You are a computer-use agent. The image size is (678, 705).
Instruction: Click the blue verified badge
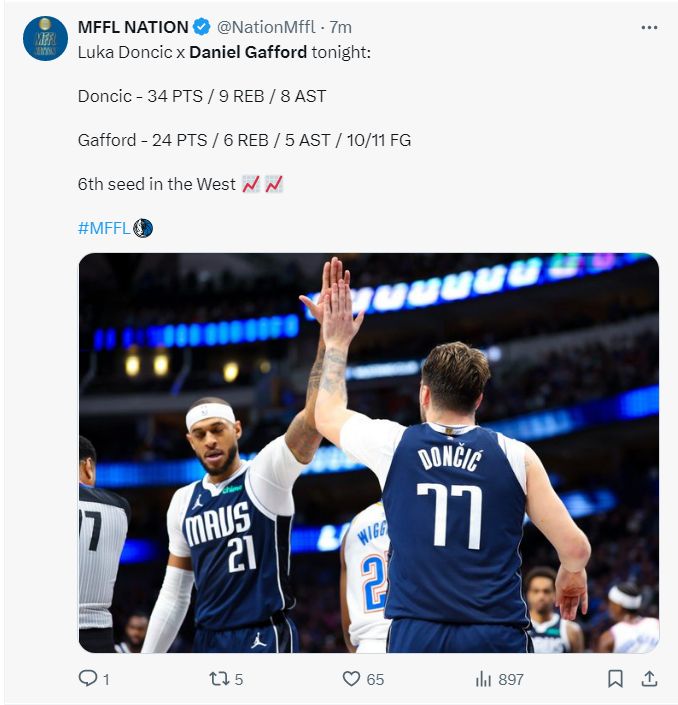[201, 27]
